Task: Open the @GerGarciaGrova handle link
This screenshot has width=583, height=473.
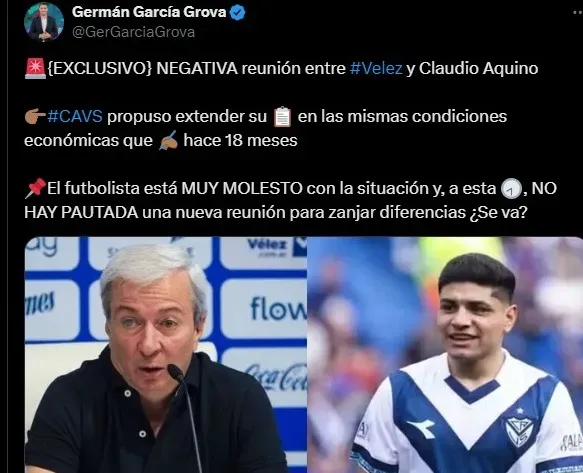Action: [133, 32]
